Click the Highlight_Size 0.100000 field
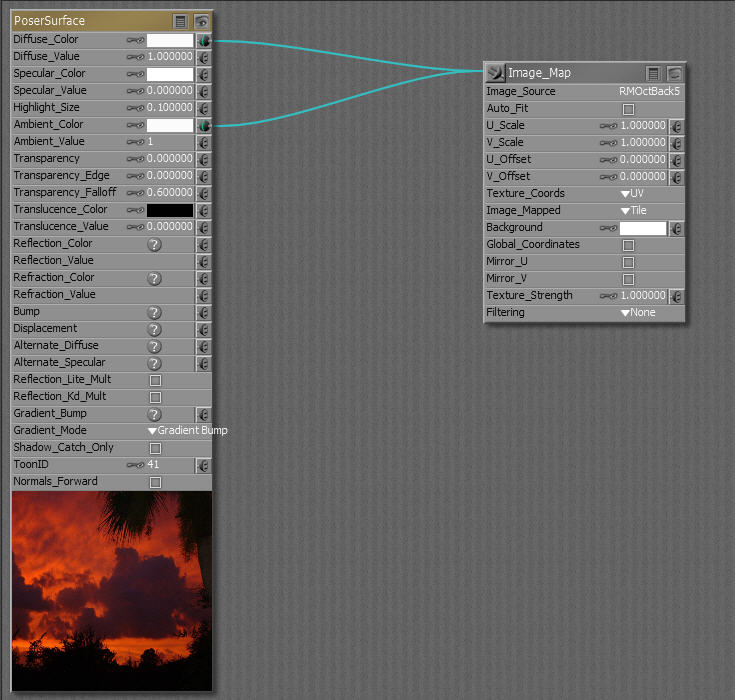 [170, 108]
